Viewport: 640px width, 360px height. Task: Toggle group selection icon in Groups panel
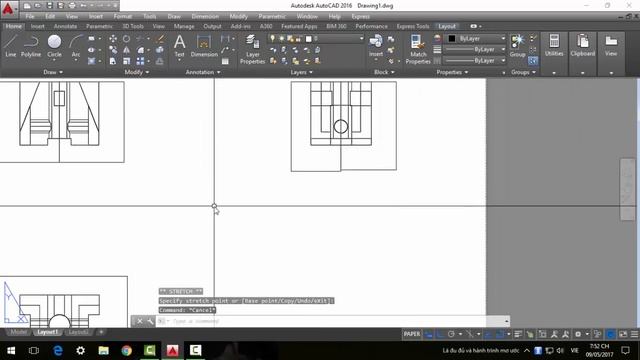click(533, 61)
